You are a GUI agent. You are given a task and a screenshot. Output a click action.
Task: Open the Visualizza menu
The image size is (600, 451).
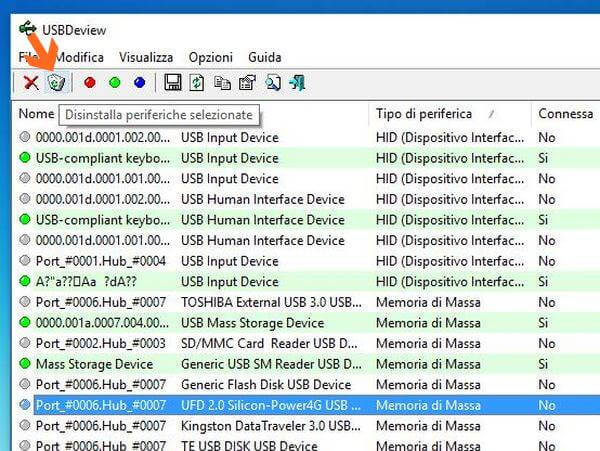click(146, 57)
